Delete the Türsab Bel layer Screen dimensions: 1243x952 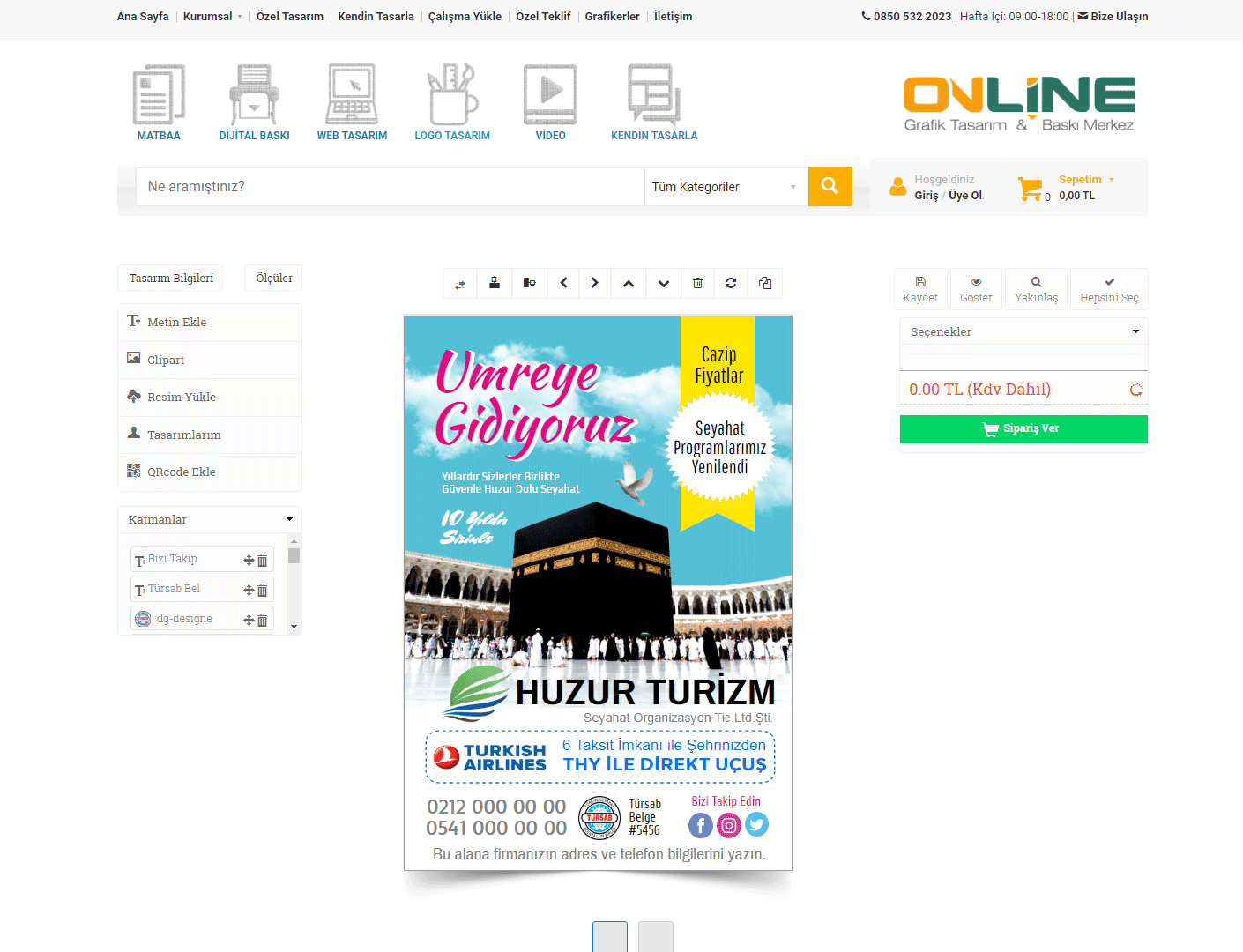pyautogui.click(x=262, y=590)
